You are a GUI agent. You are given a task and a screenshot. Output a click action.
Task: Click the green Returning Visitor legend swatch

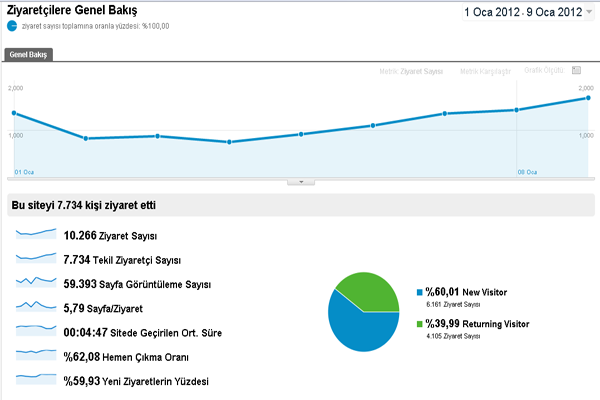[419, 325]
